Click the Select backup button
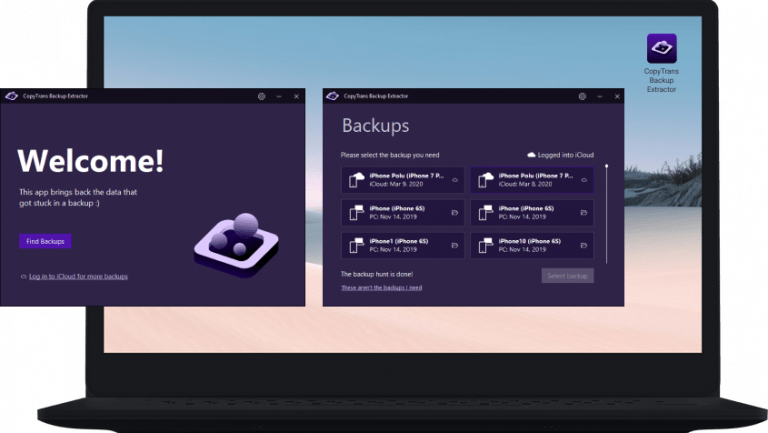The height and width of the screenshot is (433, 768). [568, 276]
